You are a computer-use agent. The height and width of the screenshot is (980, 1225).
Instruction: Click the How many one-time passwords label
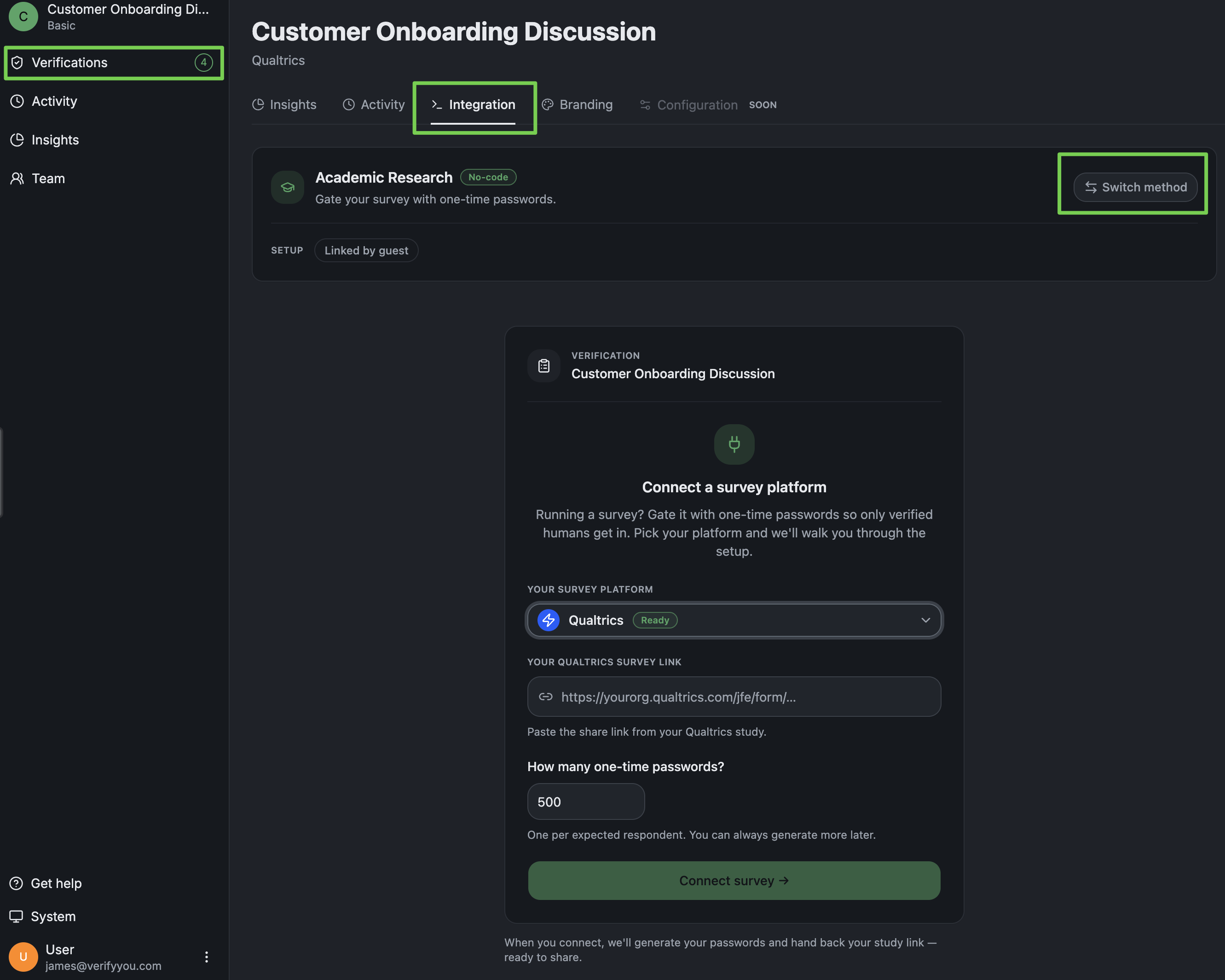(625, 767)
